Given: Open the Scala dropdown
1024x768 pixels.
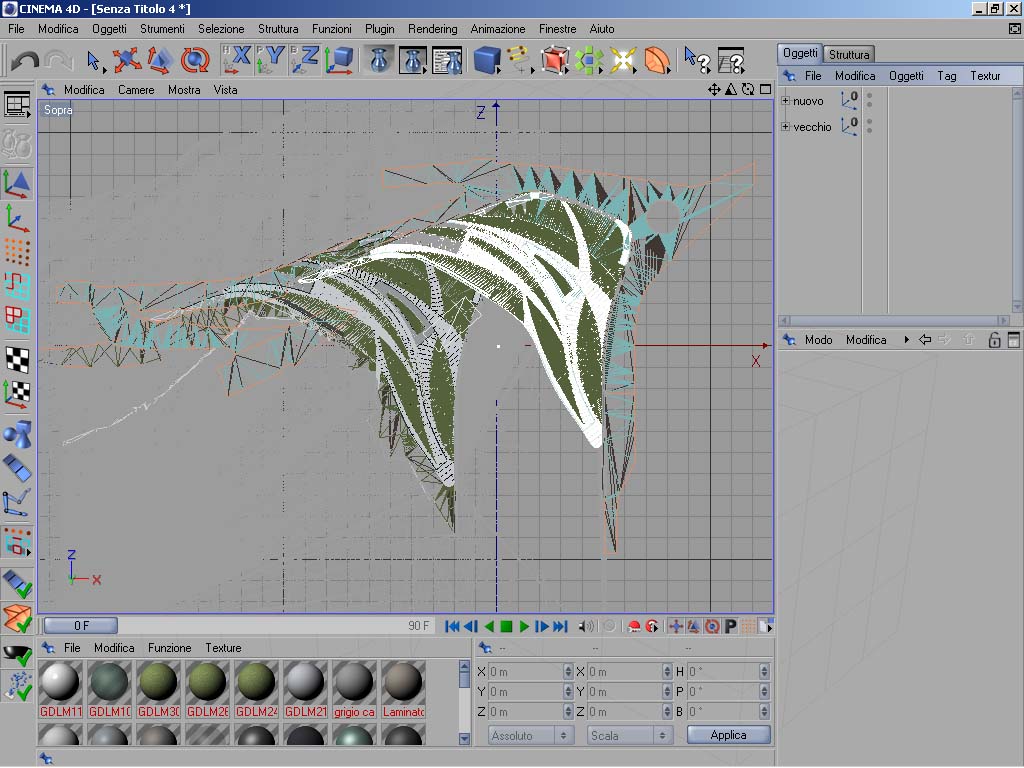Looking at the screenshot, I should [x=630, y=735].
